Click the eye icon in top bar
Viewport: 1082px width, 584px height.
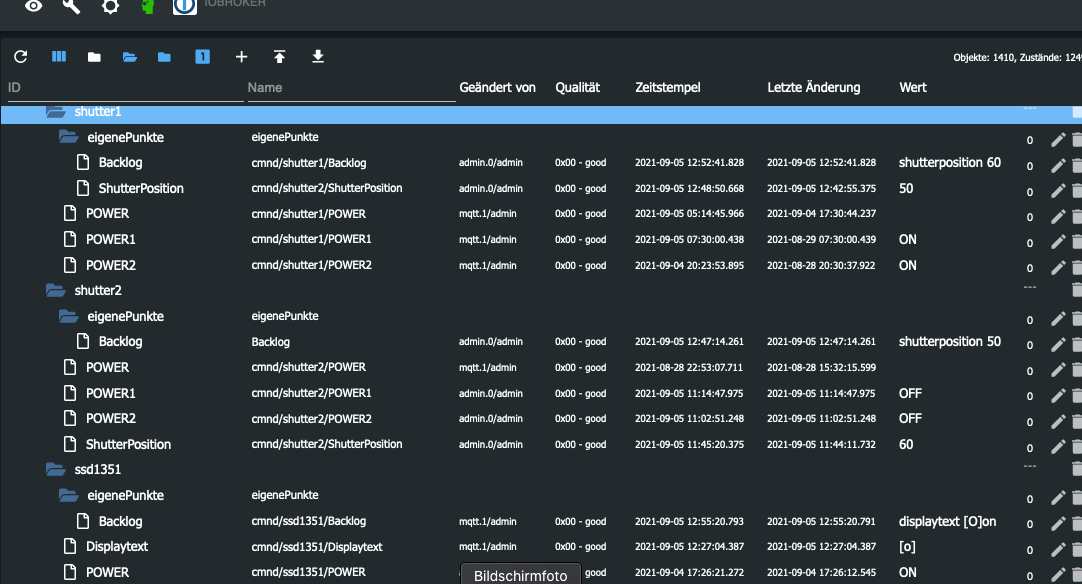[x=34, y=6]
